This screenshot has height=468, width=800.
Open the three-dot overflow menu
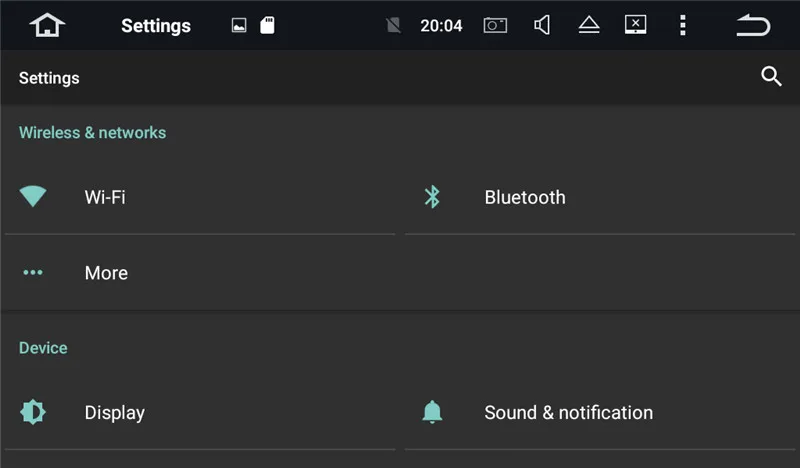pyautogui.click(x=682, y=25)
